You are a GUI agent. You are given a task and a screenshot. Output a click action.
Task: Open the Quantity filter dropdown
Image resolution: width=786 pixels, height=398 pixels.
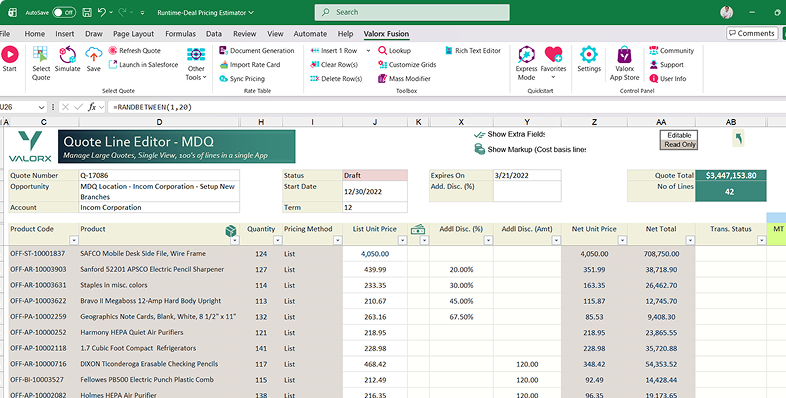pyautogui.click(x=278, y=241)
